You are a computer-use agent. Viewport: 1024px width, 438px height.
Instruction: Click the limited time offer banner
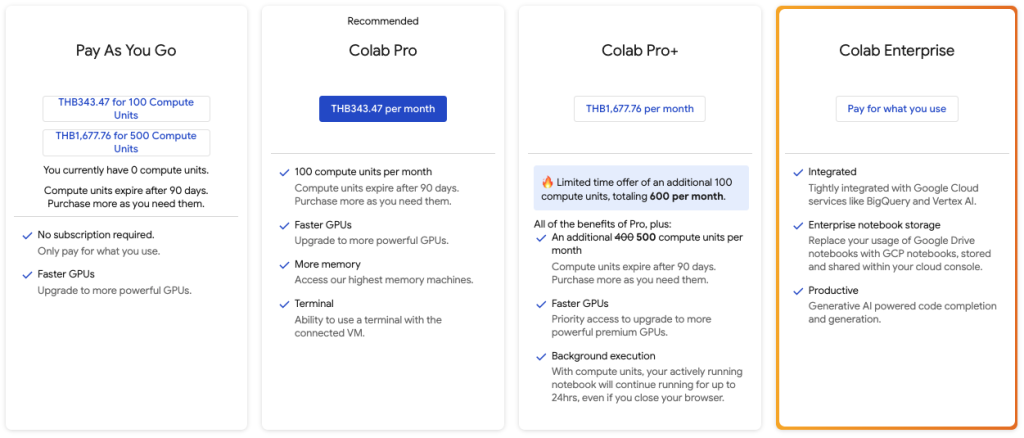641,188
